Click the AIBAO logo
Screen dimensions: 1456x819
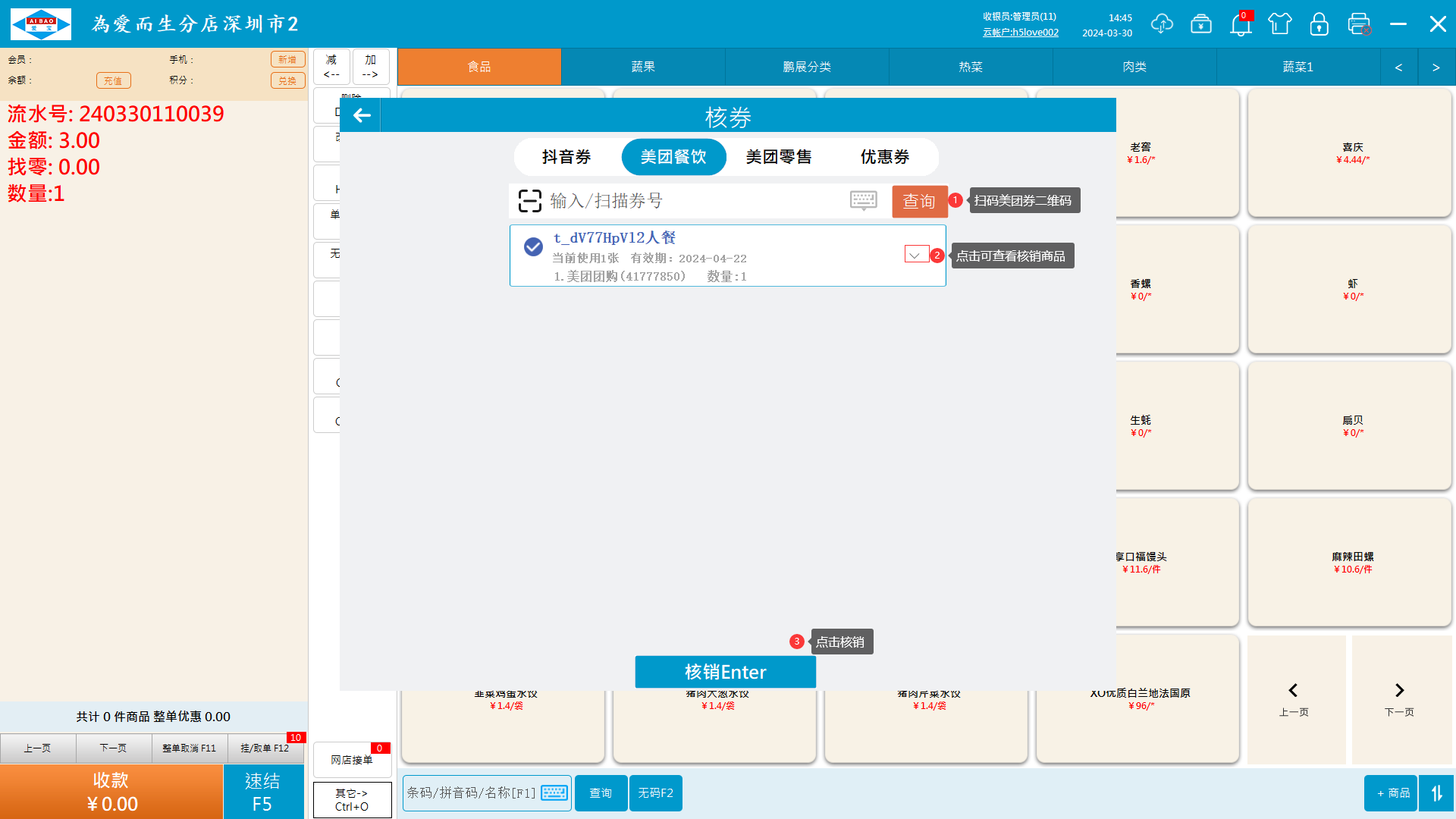[41, 24]
